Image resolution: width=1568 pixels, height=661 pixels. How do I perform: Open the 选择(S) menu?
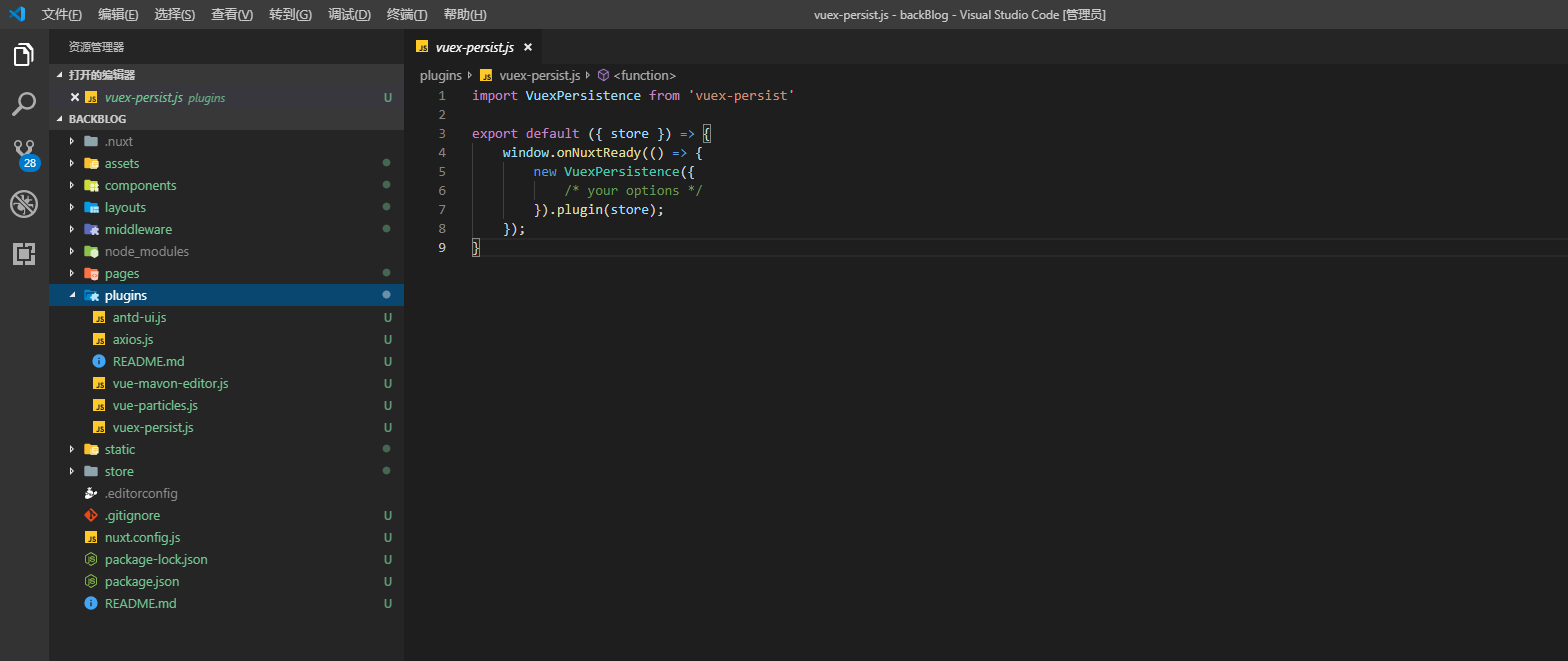tap(175, 14)
